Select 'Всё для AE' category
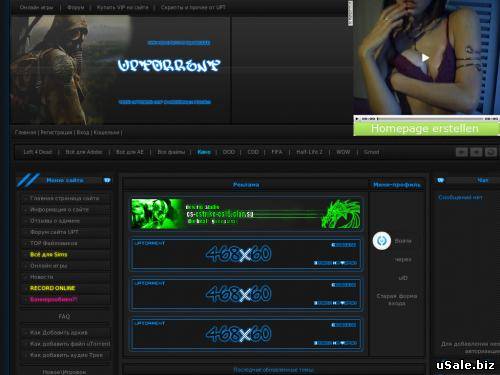This screenshot has width=500, height=375. coord(130,152)
